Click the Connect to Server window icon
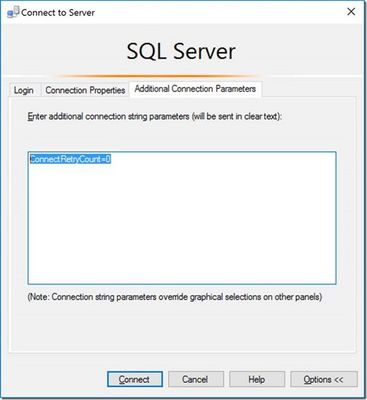The image size is (367, 400). [13, 12]
